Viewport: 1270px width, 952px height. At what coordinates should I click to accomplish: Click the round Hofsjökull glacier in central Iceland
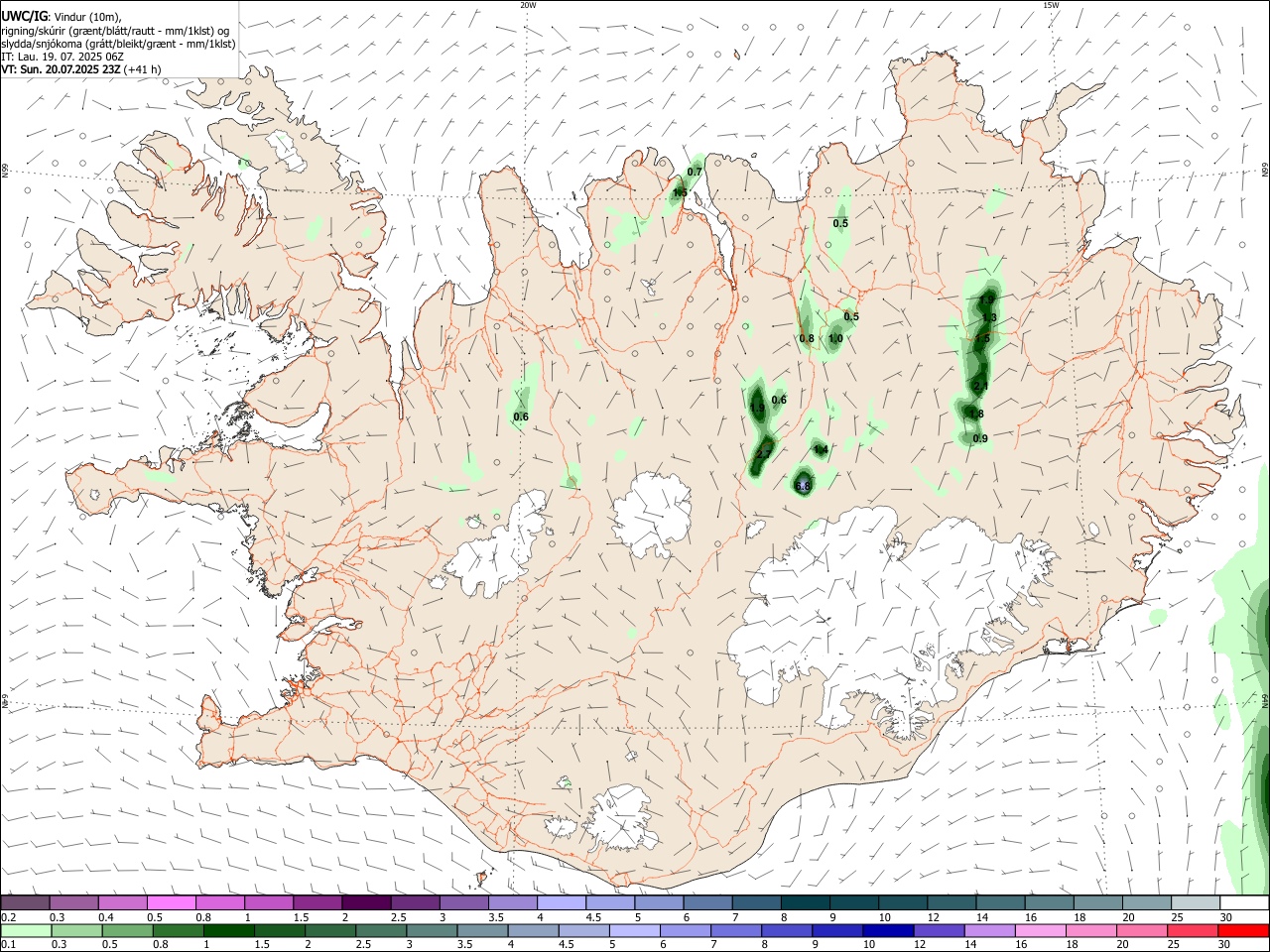(652, 514)
